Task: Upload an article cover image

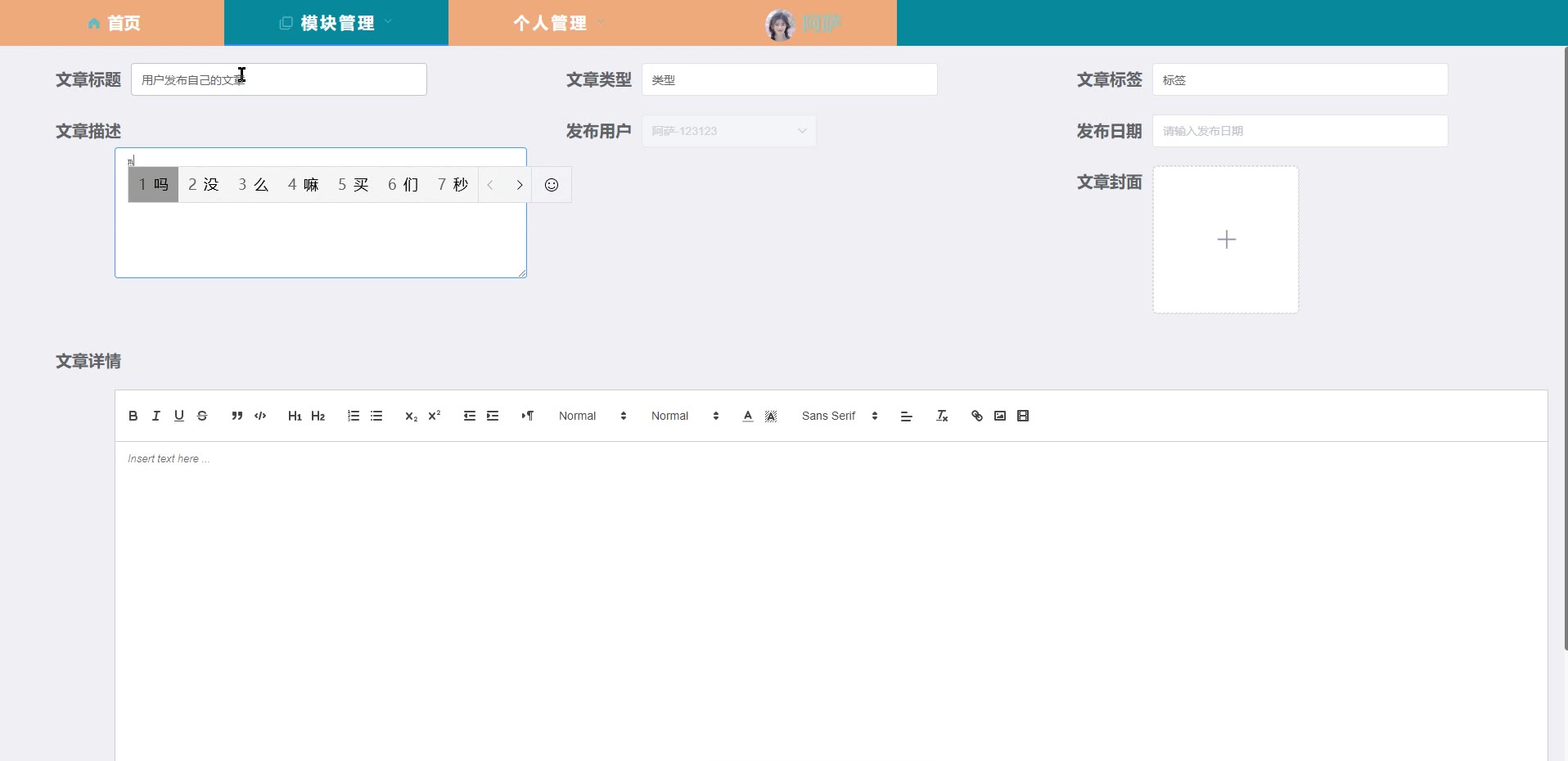Action: [x=1226, y=240]
